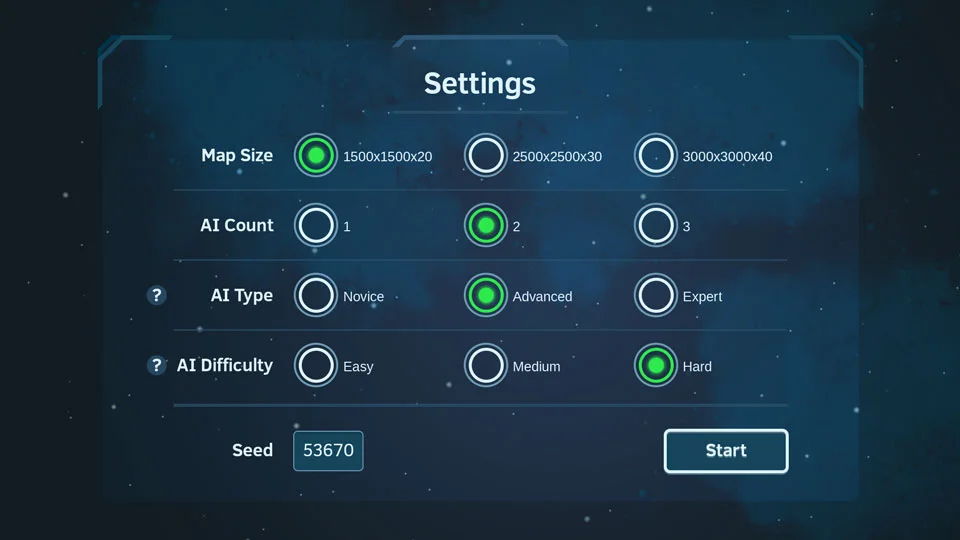Select Novice AI Type
Image resolution: width=960 pixels, height=540 pixels.
pyautogui.click(x=316, y=296)
